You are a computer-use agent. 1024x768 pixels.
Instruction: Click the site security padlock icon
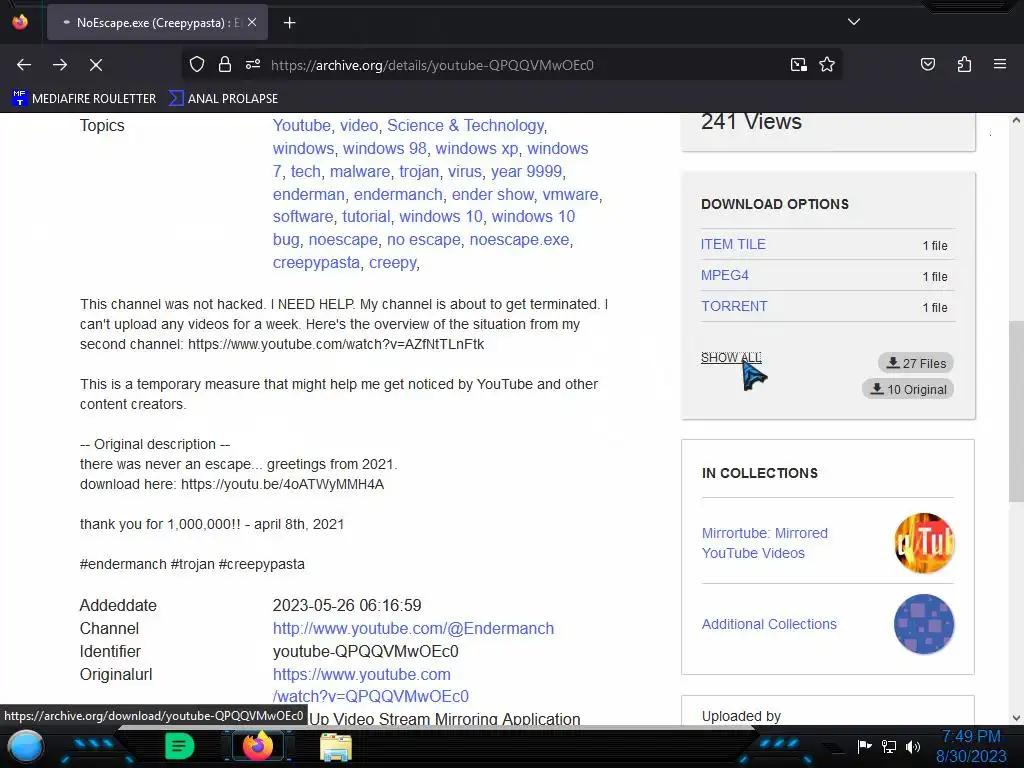225,64
